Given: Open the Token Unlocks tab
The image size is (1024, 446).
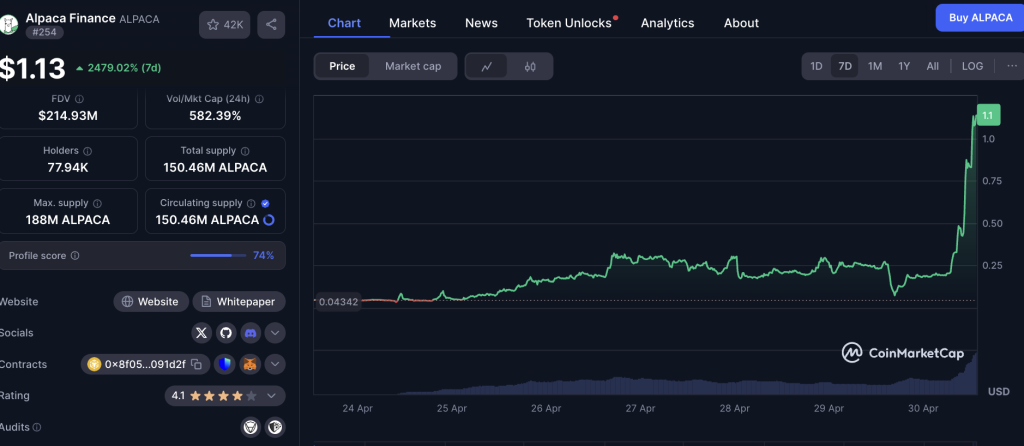Looking at the screenshot, I should click(x=569, y=23).
